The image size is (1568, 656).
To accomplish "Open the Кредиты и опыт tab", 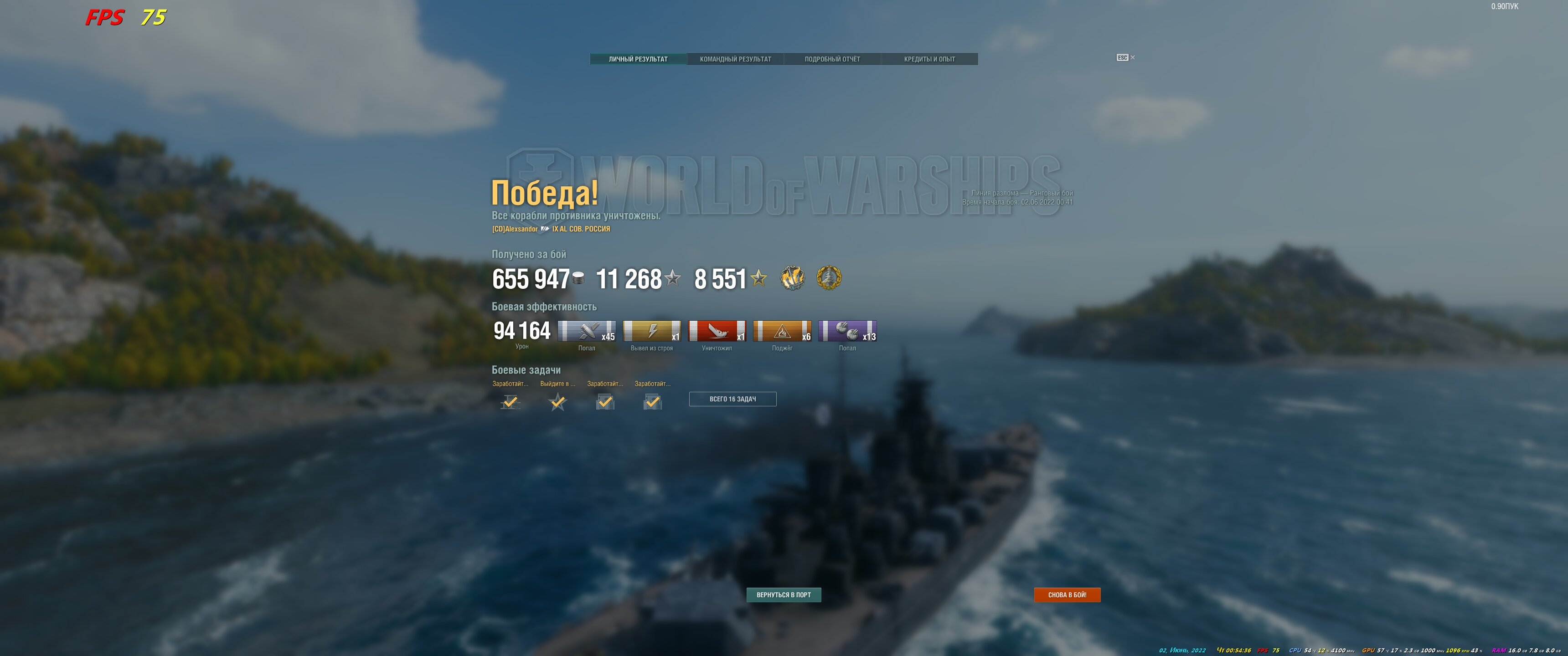I will click(x=929, y=59).
